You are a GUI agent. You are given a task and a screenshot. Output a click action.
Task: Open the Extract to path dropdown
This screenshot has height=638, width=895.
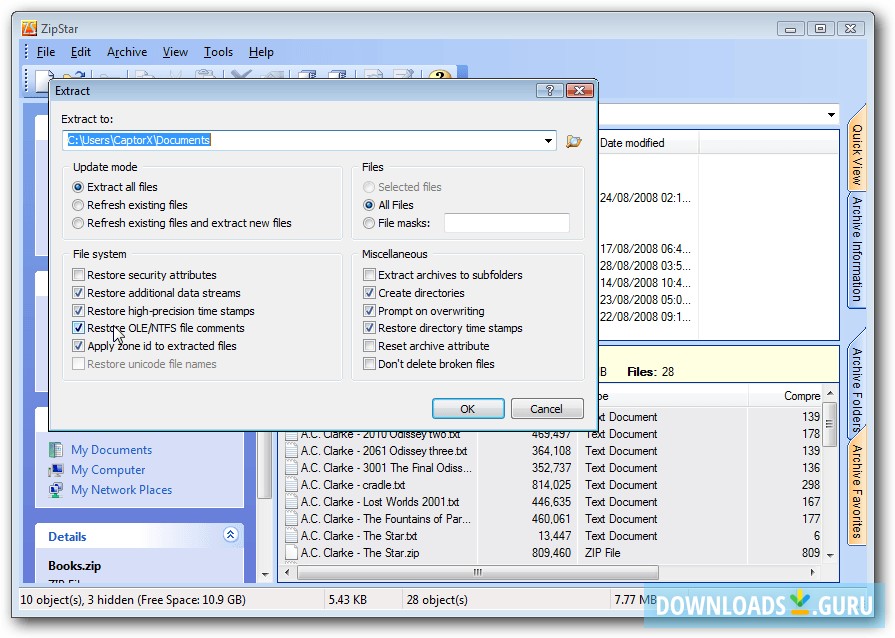tap(548, 141)
